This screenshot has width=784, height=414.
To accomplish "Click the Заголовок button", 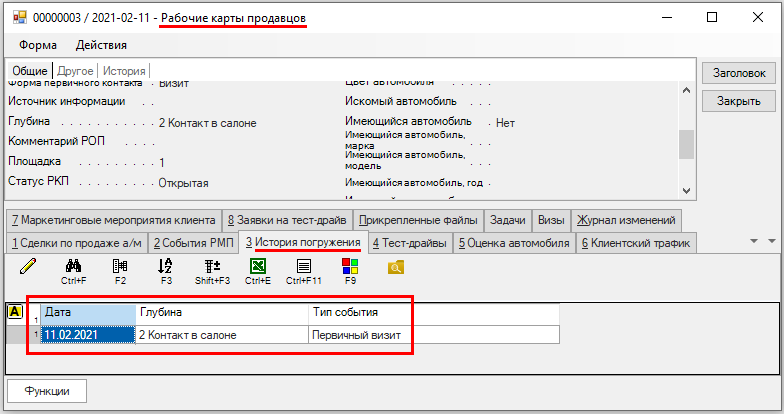I will pos(738,73).
